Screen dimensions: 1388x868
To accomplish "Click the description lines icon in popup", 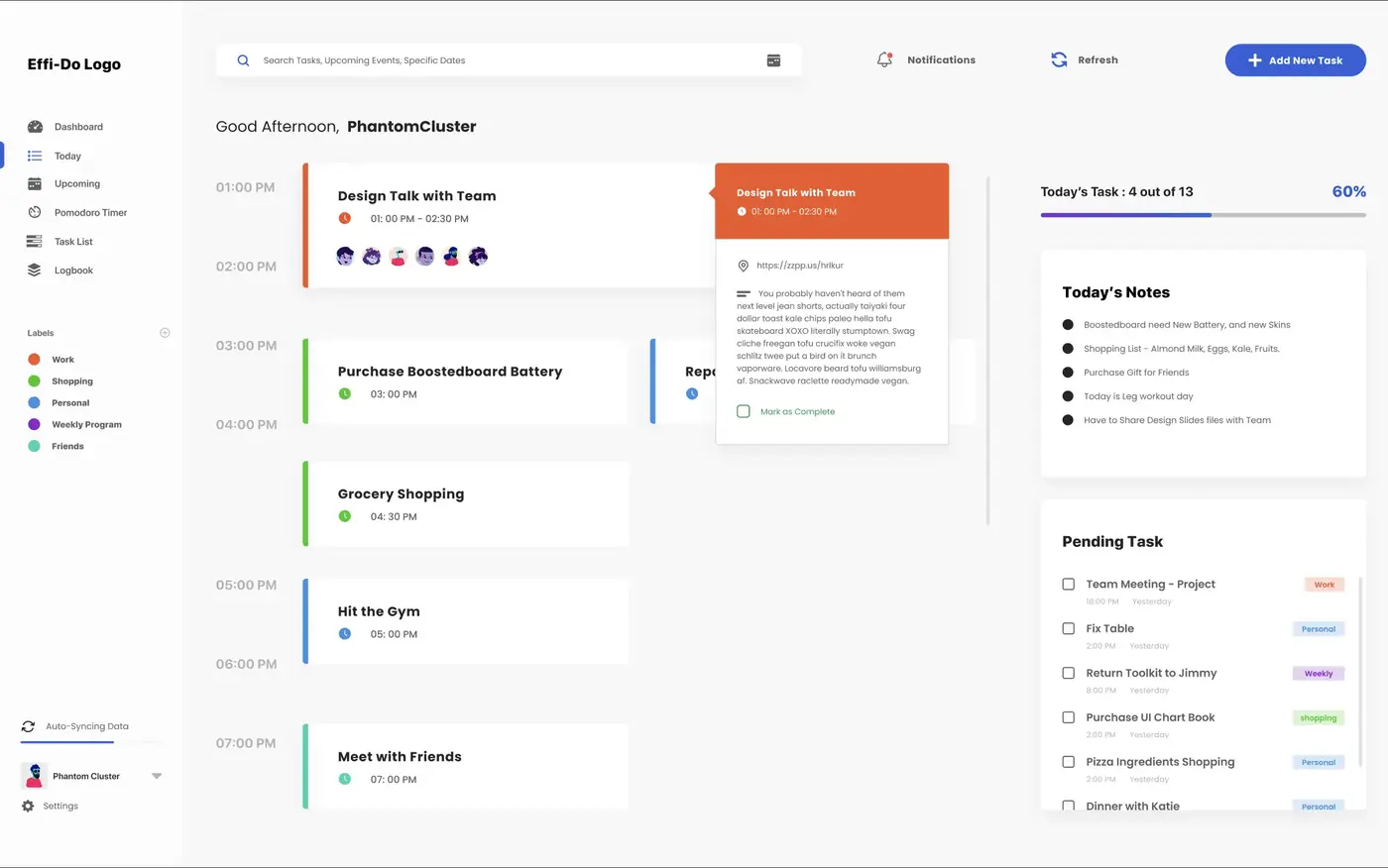I will [x=744, y=293].
